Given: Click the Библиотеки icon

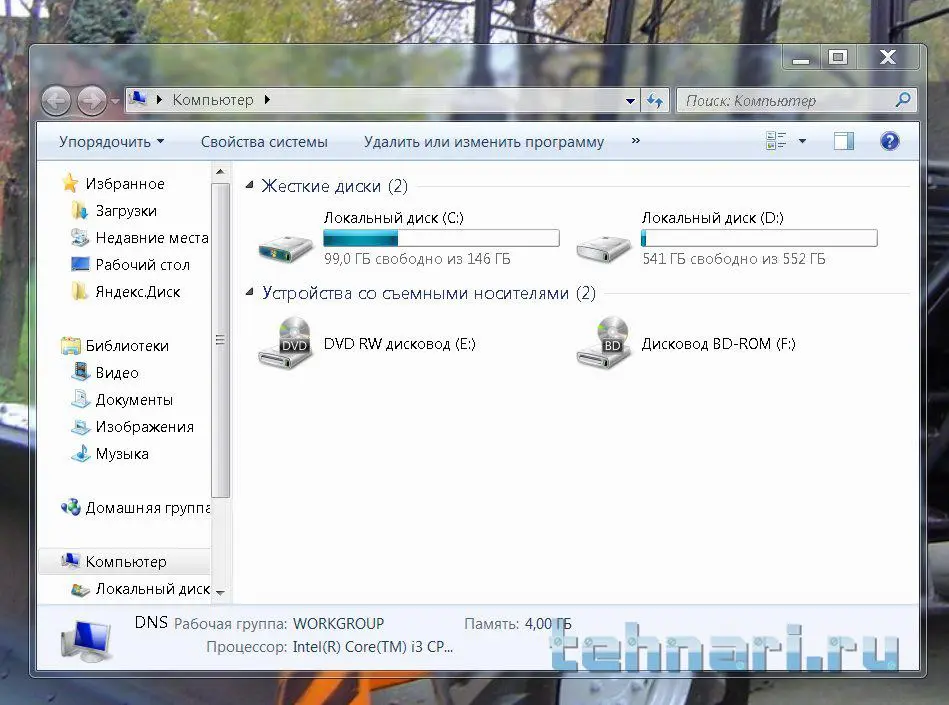Looking at the screenshot, I should click(x=71, y=346).
